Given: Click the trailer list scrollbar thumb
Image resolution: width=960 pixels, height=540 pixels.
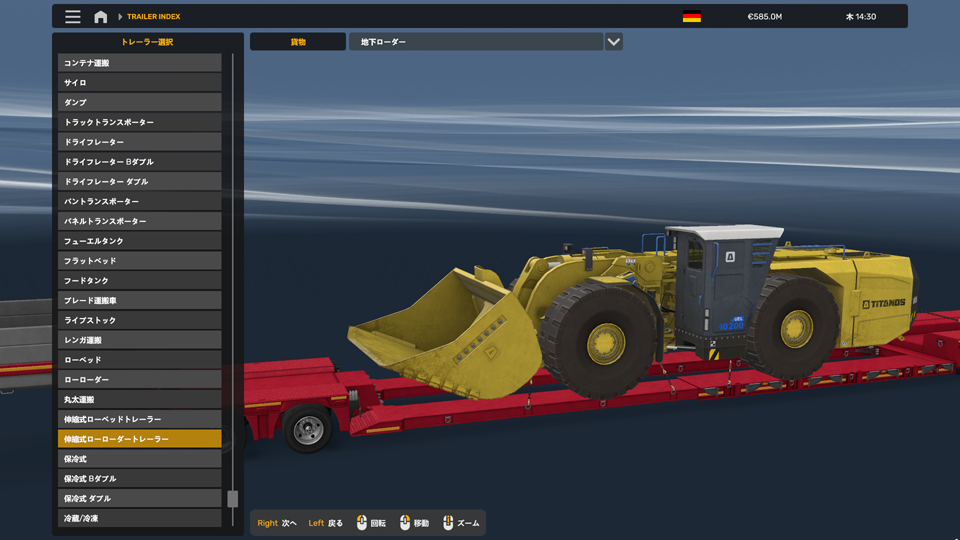Looking at the screenshot, I should [233, 499].
